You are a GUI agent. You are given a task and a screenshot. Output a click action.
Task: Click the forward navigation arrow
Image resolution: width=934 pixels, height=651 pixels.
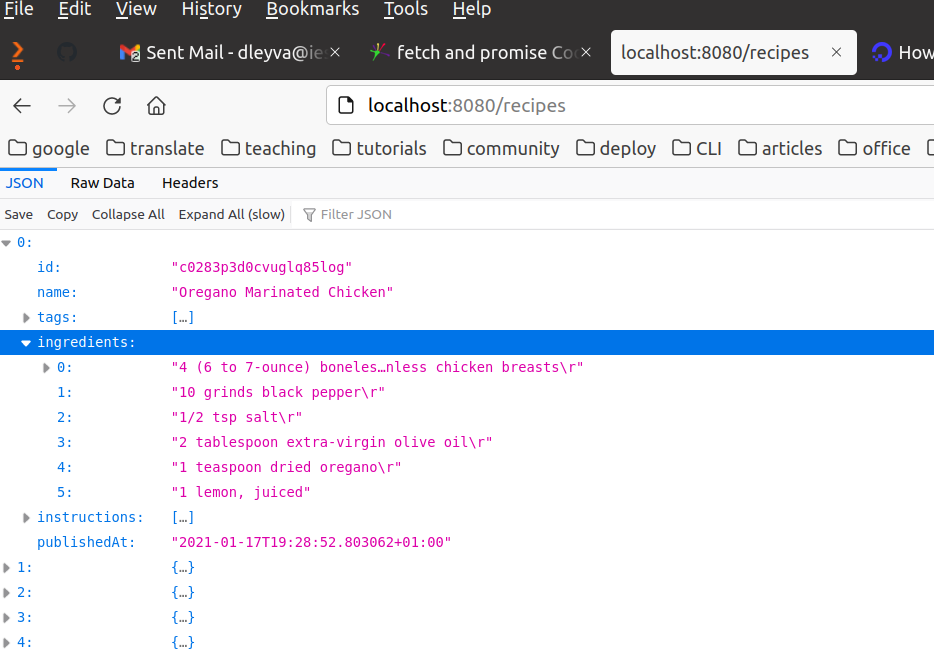coord(67,106)
